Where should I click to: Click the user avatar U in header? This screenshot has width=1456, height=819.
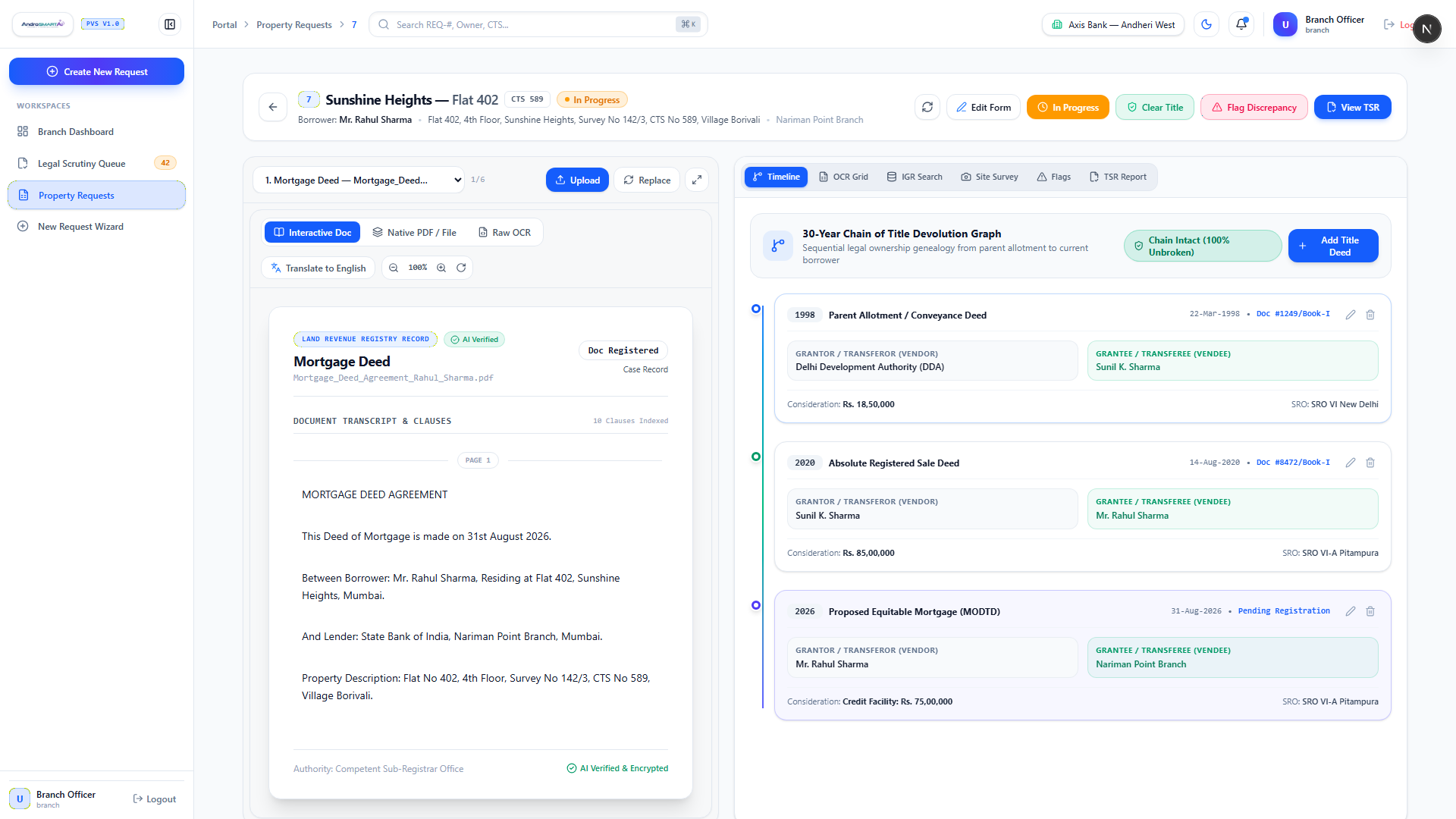point(1285,24)
